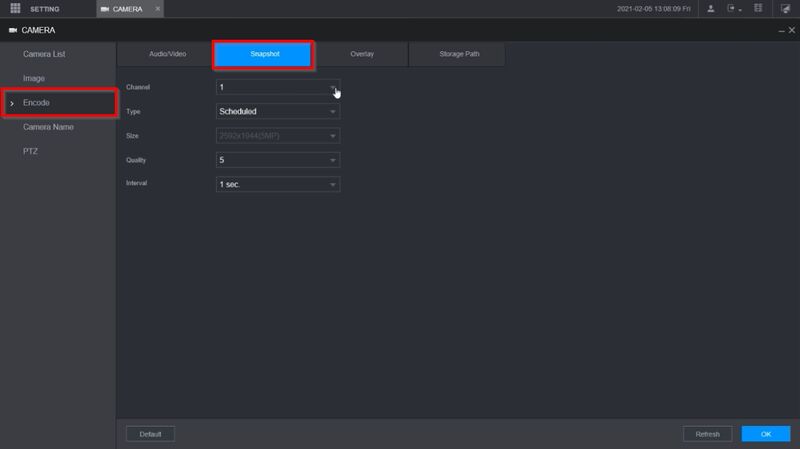Screen dimensions: 800x449
Task: Select the Snapshot tab
Action: (x=263, y=54)
